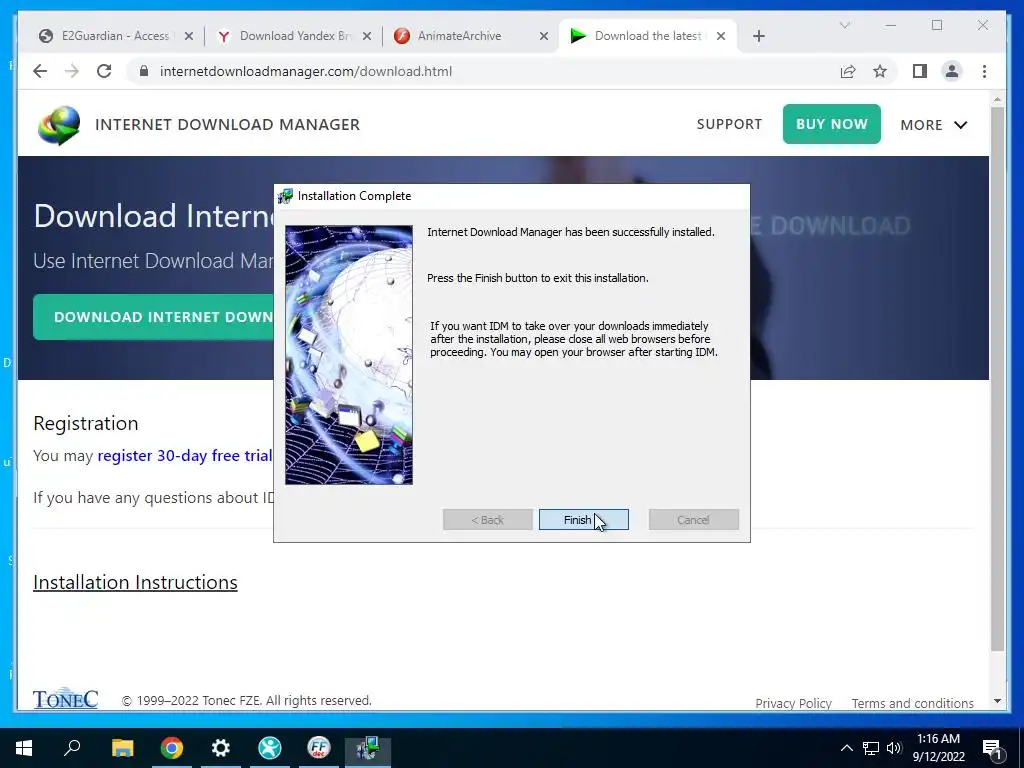
Task: Close the Yandex Browser tab
Action: pos(367,36)
